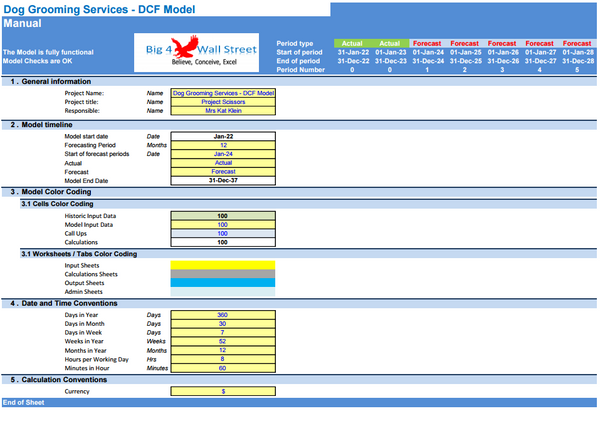The width and height of the screenshot is (600, 421).
Task: Click the yellow 'Actual' label input cell
Action: coord(223,163)
